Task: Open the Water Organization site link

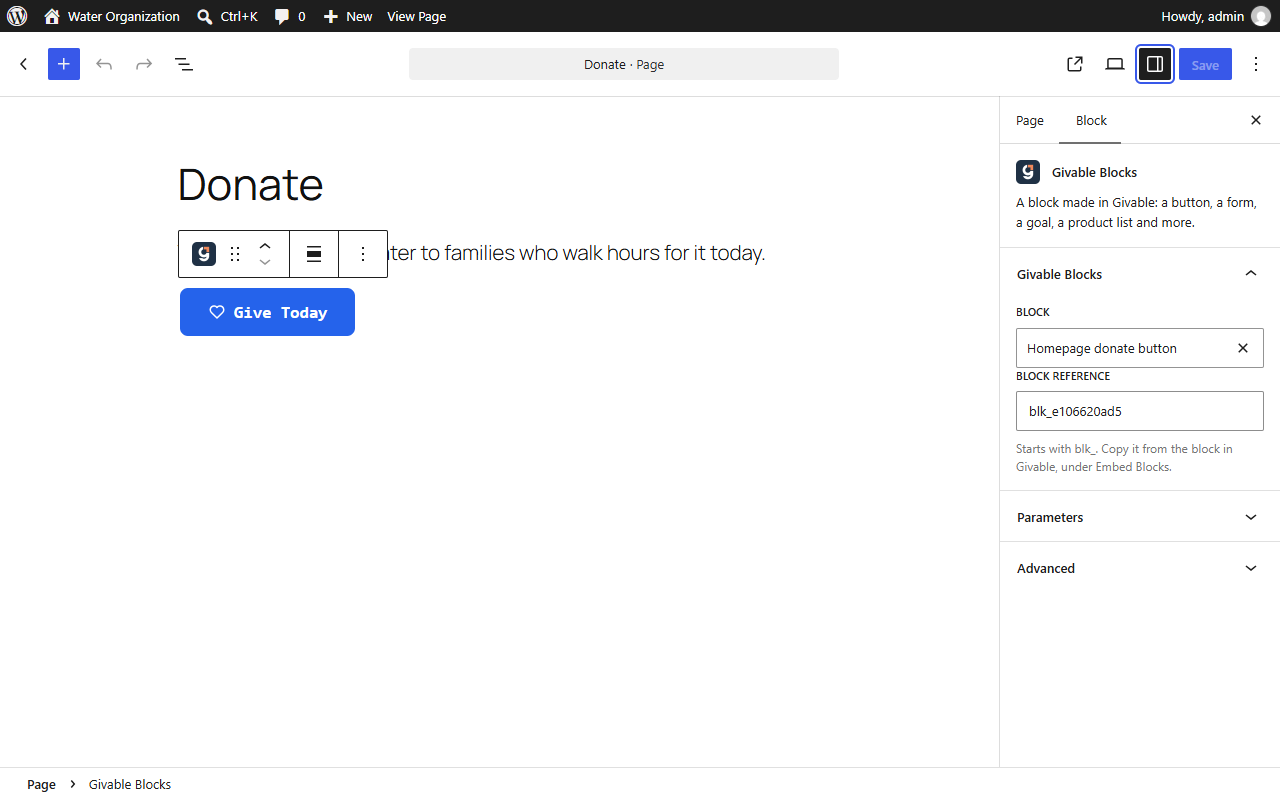Action: pos(112,16)
